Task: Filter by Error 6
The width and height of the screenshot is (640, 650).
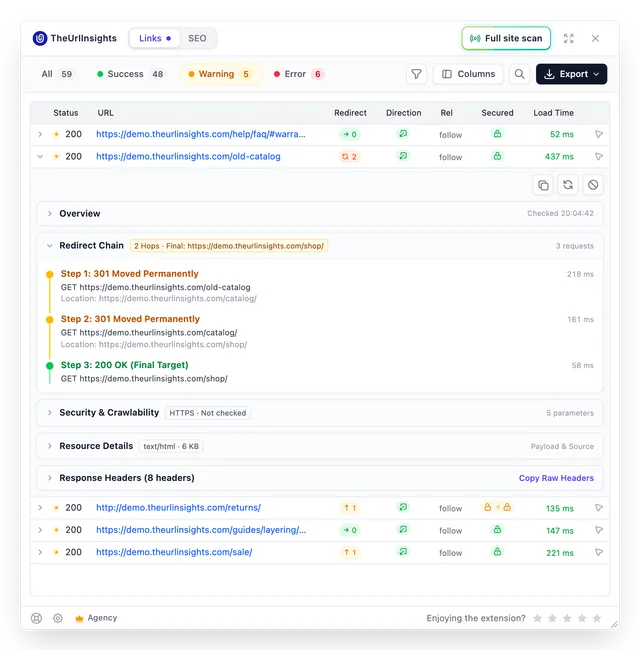Action: point(298,74)
